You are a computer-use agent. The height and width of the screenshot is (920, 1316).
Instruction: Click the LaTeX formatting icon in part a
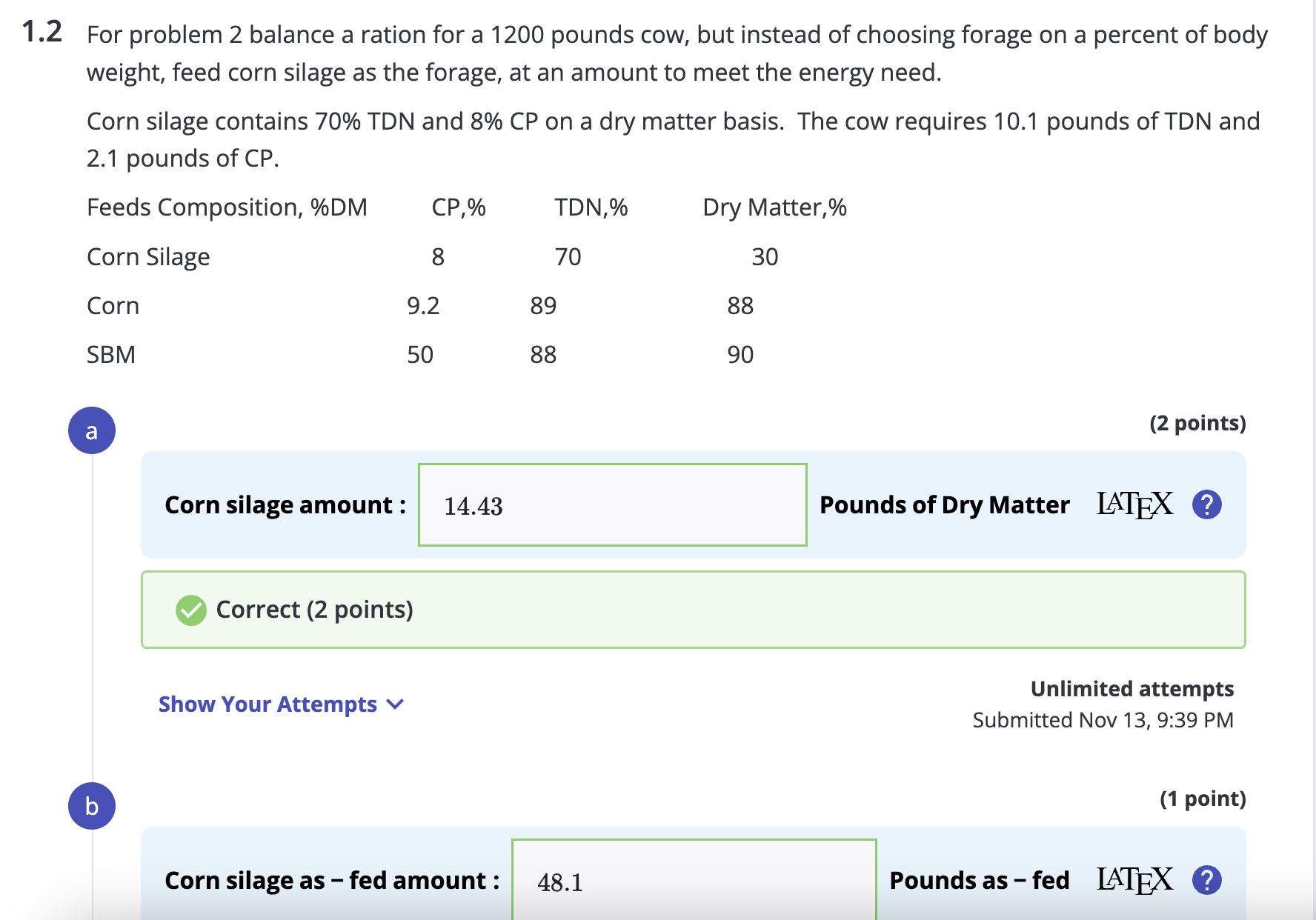[x=1134, y=504]
